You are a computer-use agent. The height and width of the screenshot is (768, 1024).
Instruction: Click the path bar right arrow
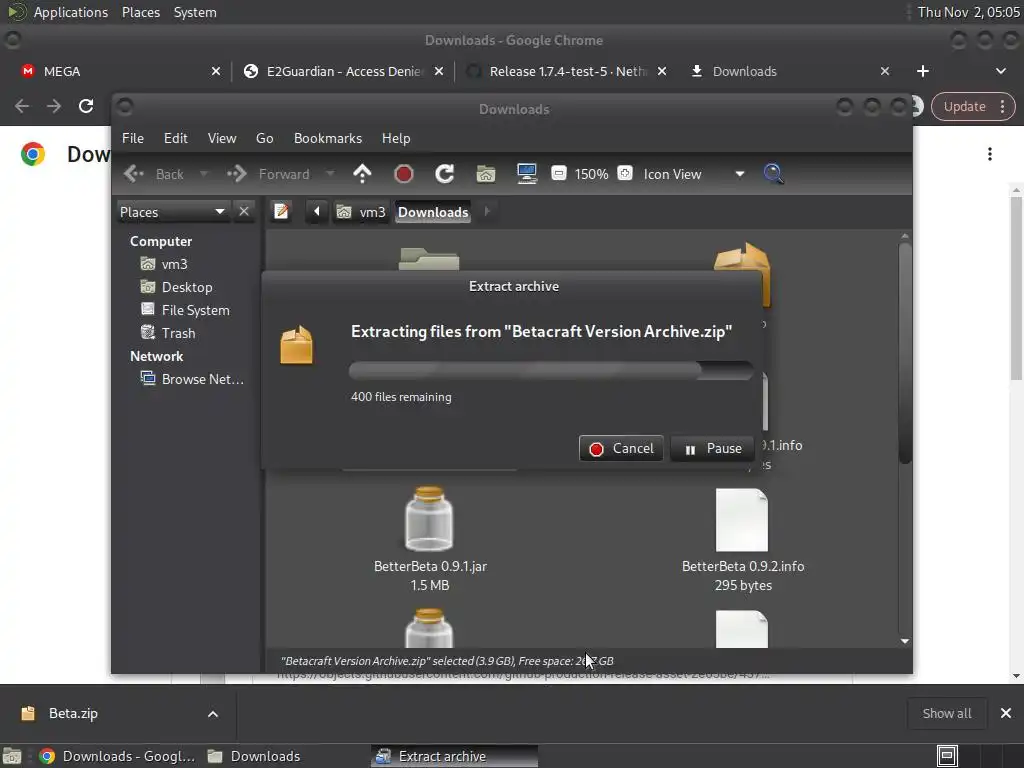coord(487,212)
